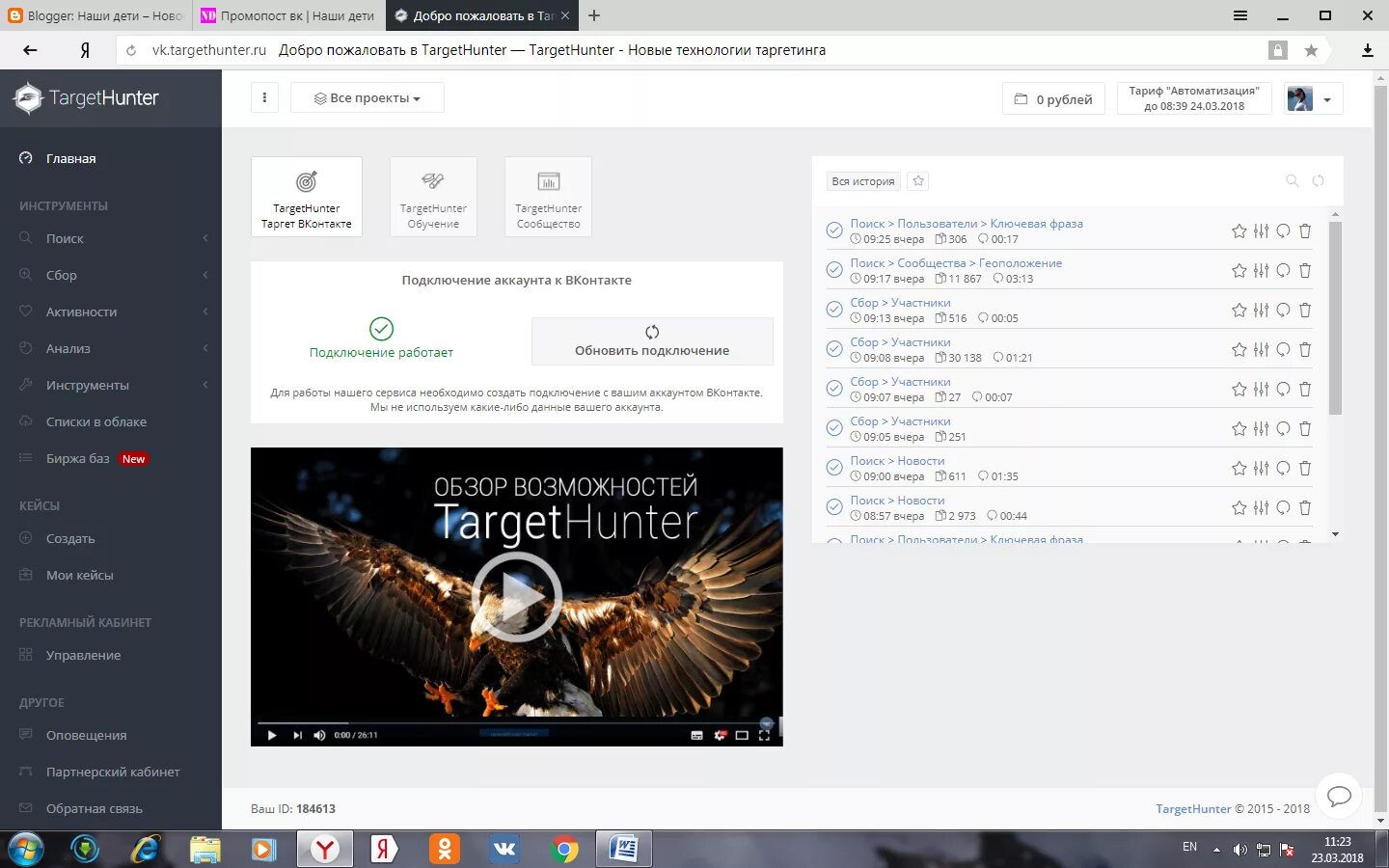Open the user profile dropdown arrow
Screen dimensions: 1389x868
click(x=1327, y=99)
